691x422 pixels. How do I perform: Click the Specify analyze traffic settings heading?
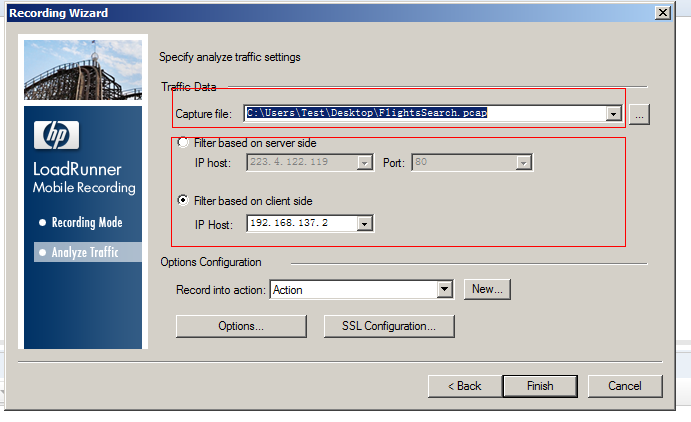click(230, 57)
